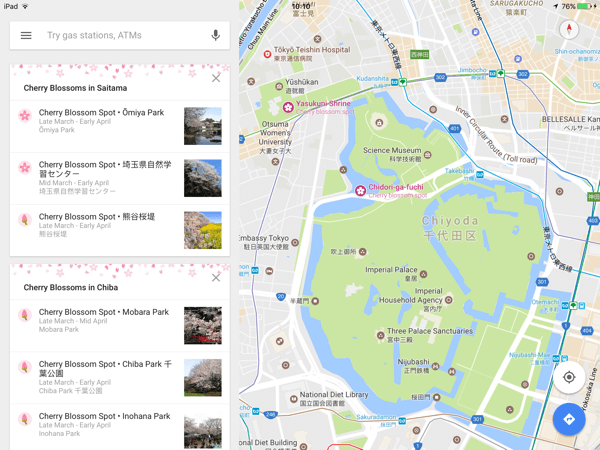Tap the blossom icon beside Ōmiya Park
The width and height of the screenshot is (600, 450).
coord(25,115)
